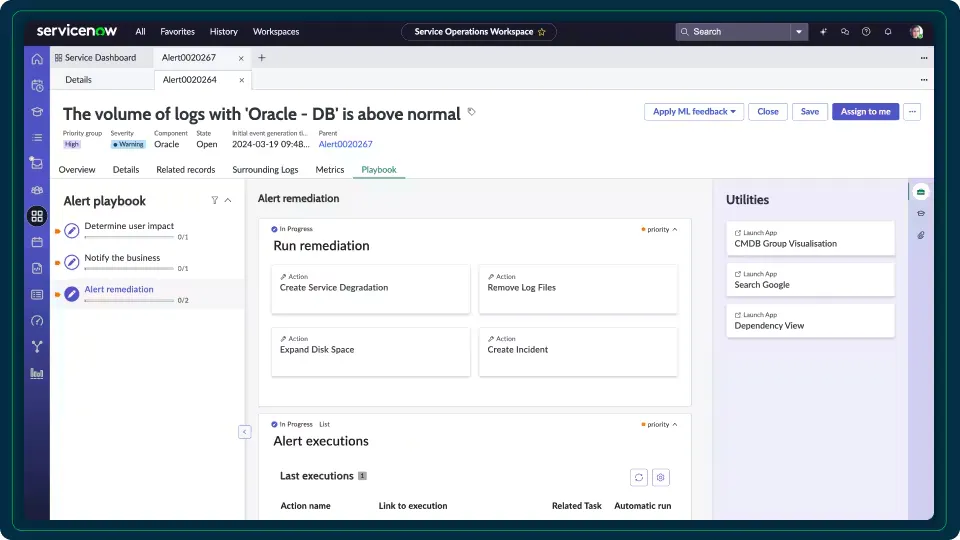Click the Automatic run column header
Viewport: 960px width, 540px height.
point(642,506)
